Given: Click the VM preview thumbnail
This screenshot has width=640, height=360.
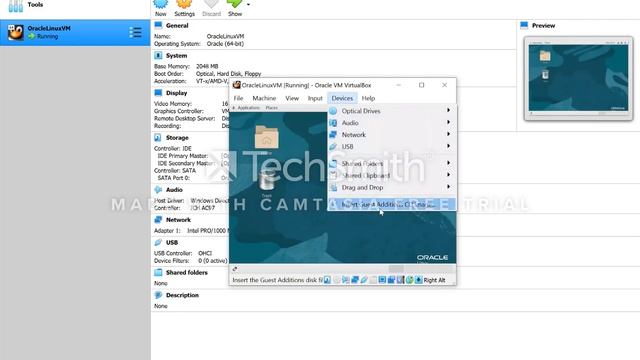Looking at the screenshot, I should [578, 78].
